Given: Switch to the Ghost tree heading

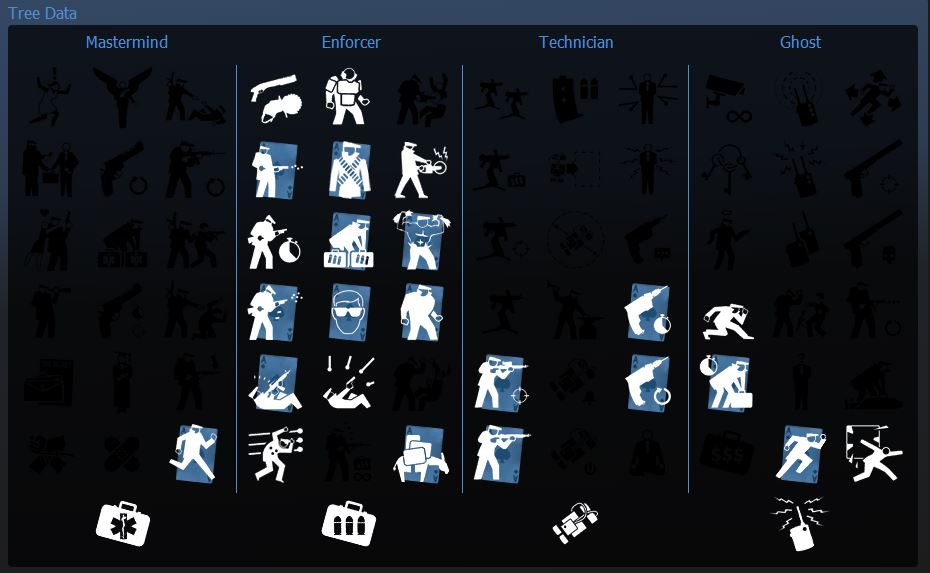Looking at the screenshot, I should tap(800, 42).
